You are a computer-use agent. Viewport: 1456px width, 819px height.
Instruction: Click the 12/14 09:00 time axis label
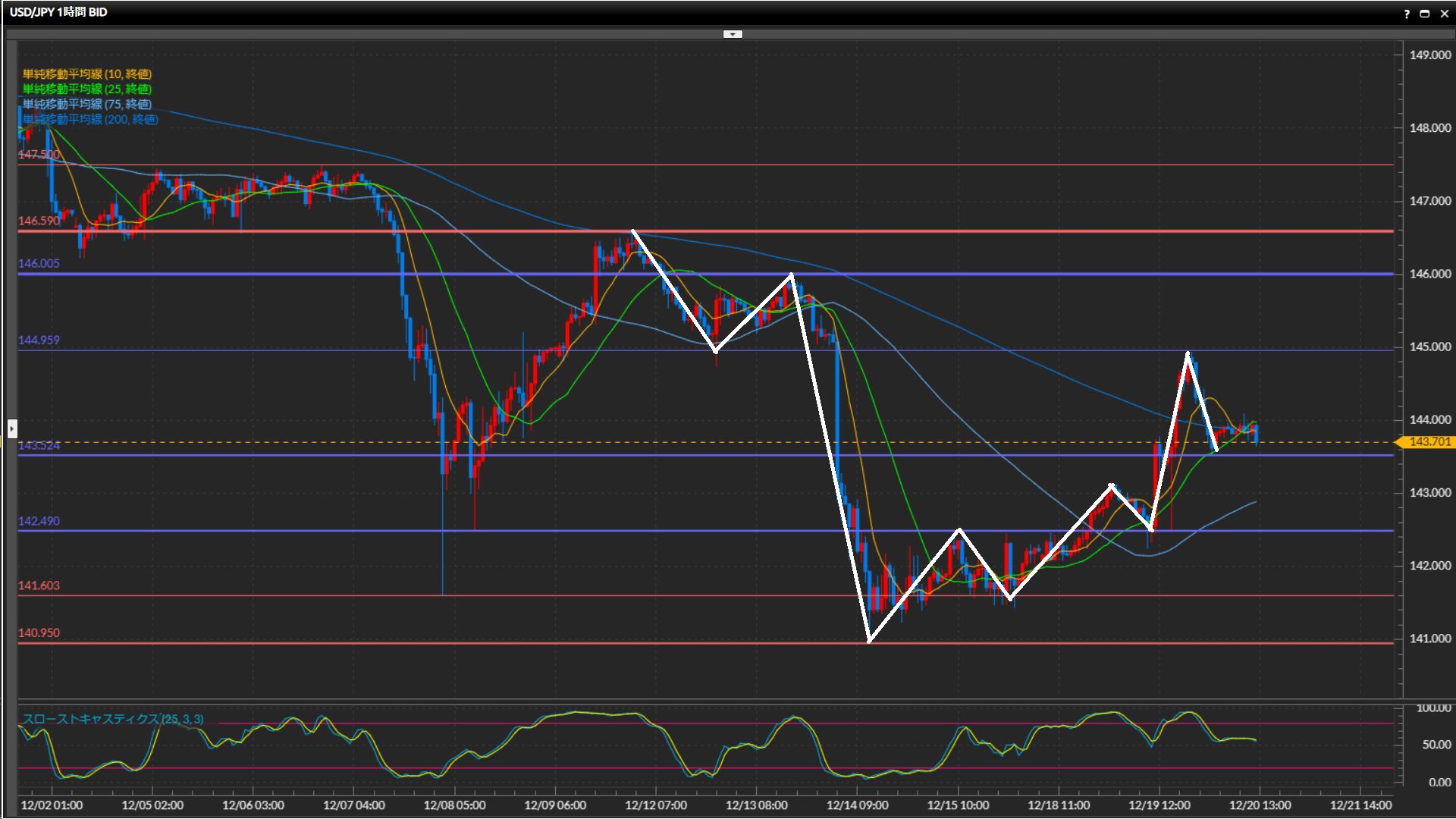pyautogui.click(x=857, y=805)
